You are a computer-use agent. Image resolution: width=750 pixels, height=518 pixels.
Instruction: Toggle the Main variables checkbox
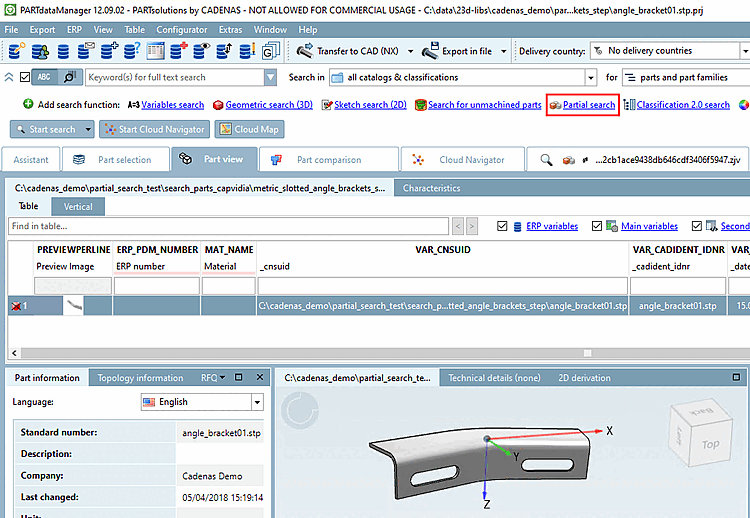pyautogui.click(x=596, y=226)
